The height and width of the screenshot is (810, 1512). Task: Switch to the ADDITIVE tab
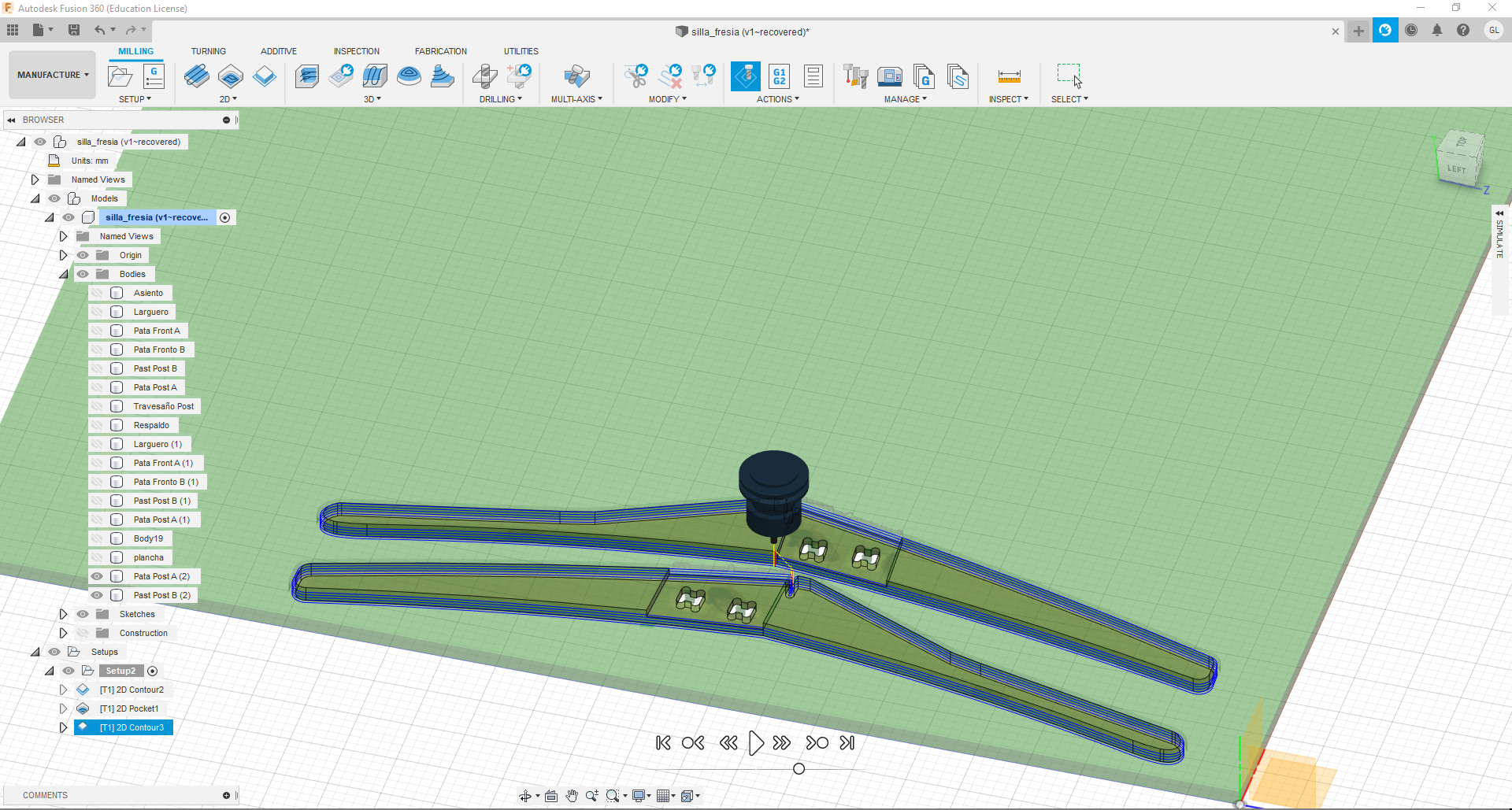pos(279,51)
